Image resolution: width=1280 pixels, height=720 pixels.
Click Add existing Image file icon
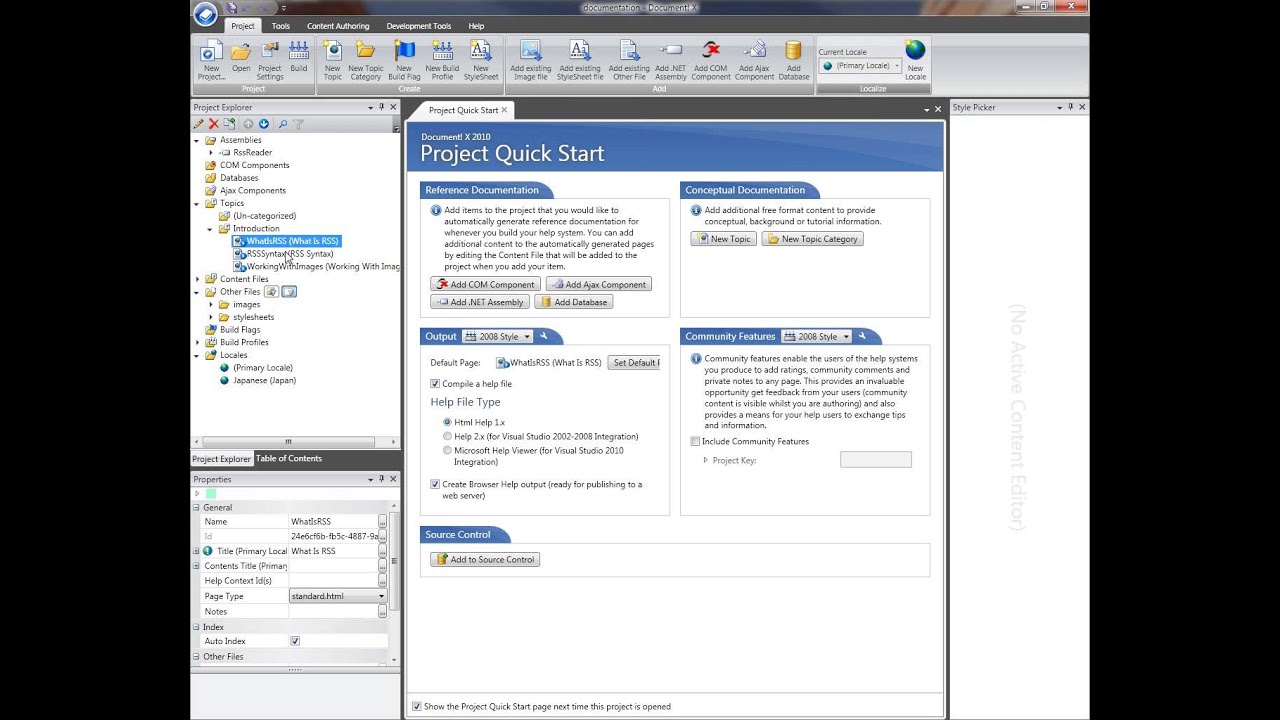tap(531, 60)
